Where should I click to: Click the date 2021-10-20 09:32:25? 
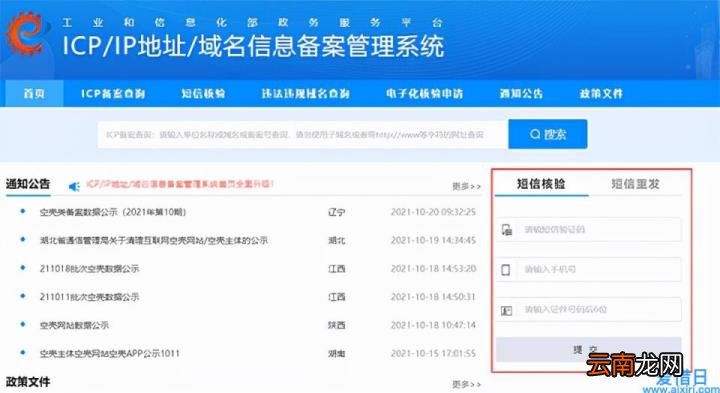(433, 212)
